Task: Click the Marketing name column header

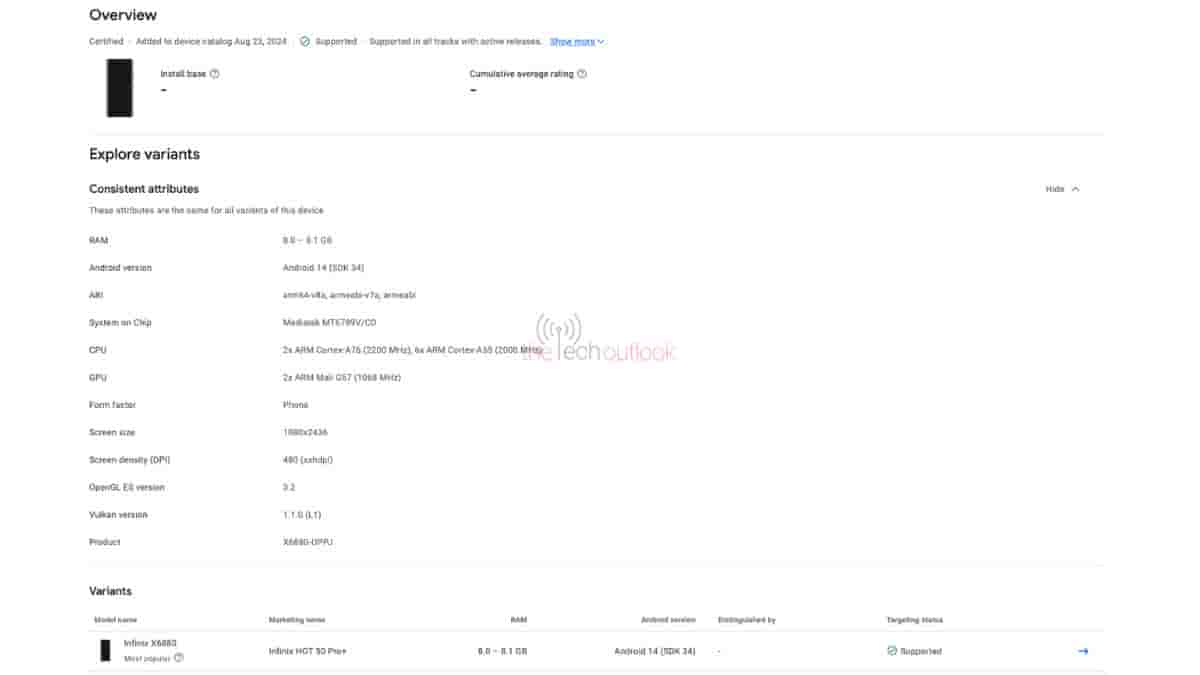Action: click(297, 620)
